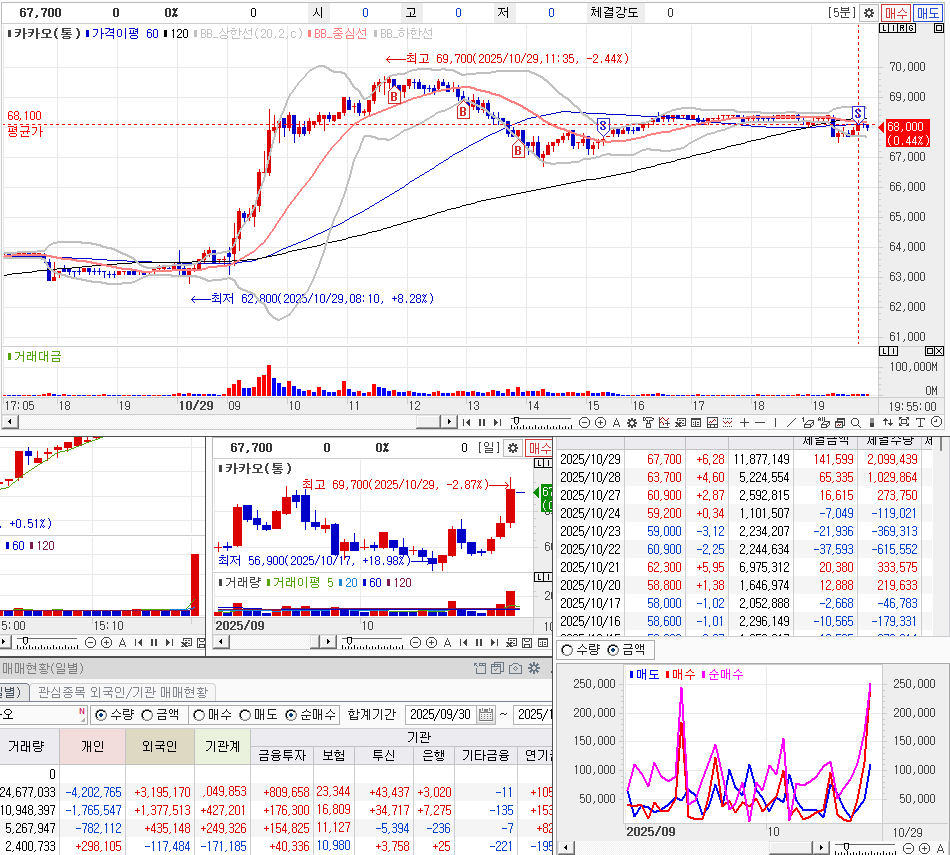Click the 금융투자 column header

(282, 756)
